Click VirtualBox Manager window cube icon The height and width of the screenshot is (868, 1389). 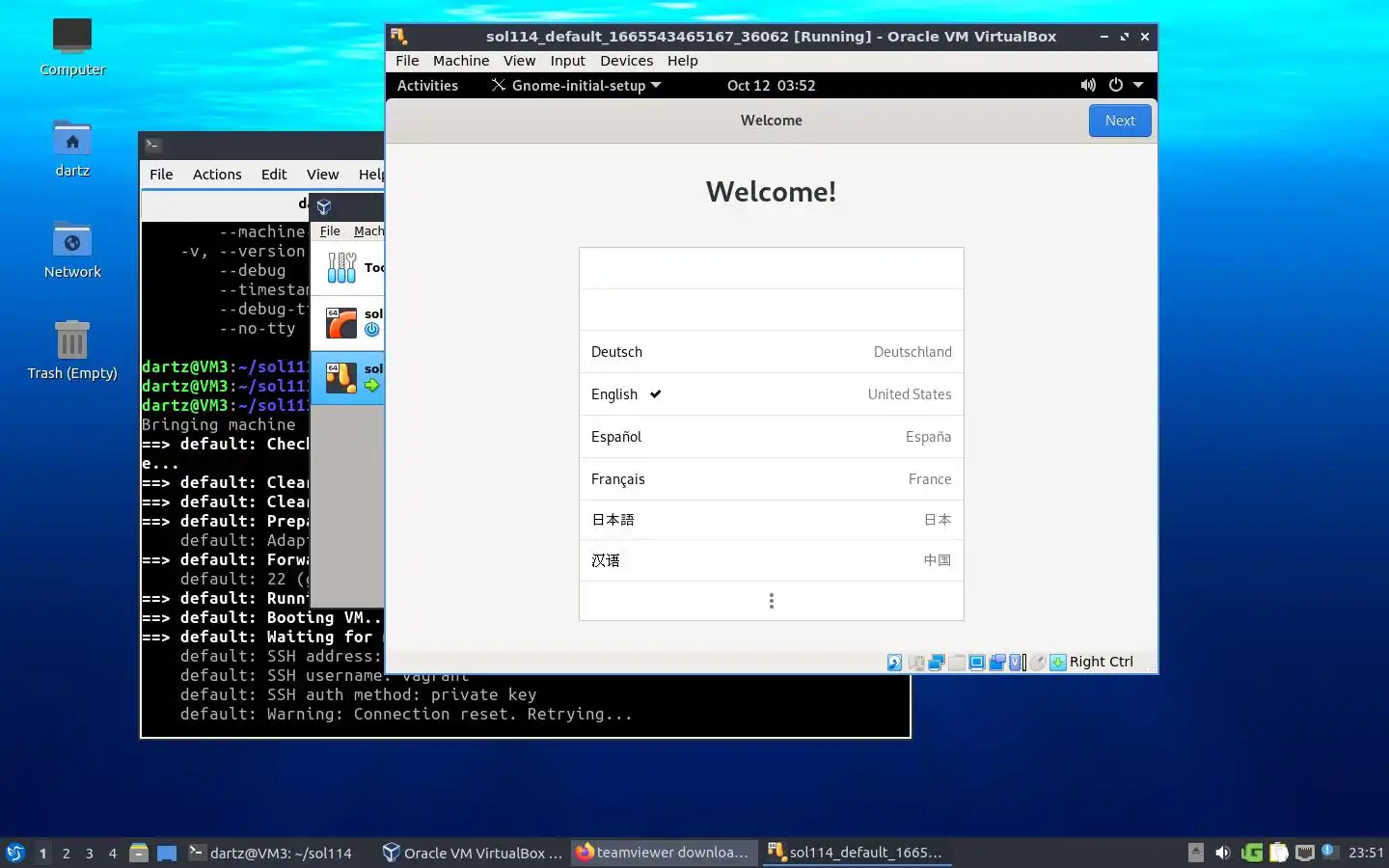click(324, 206)
